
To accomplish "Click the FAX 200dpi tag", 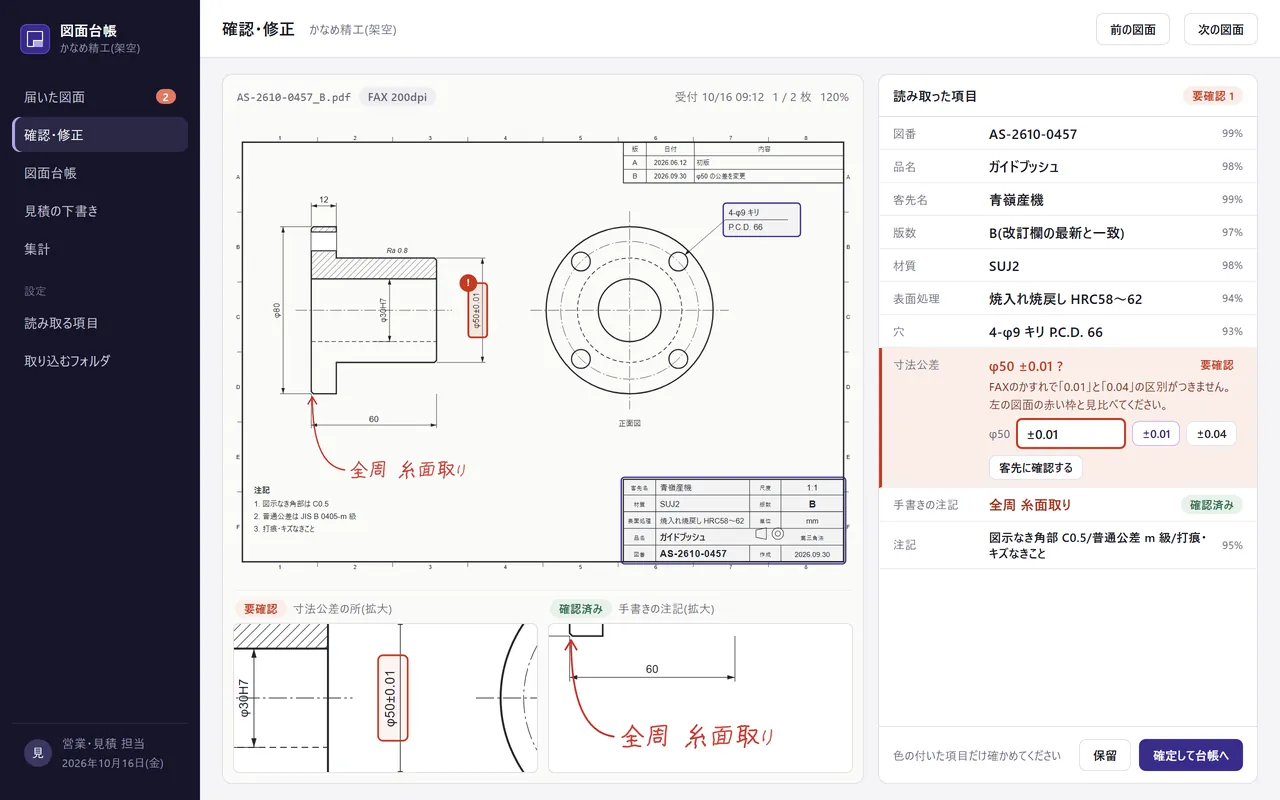I will point(397,97).
